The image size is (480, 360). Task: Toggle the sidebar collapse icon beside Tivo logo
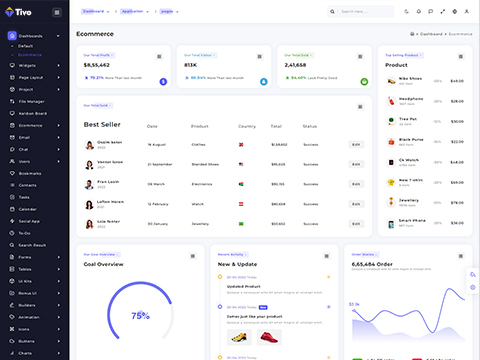click(57, 13)
